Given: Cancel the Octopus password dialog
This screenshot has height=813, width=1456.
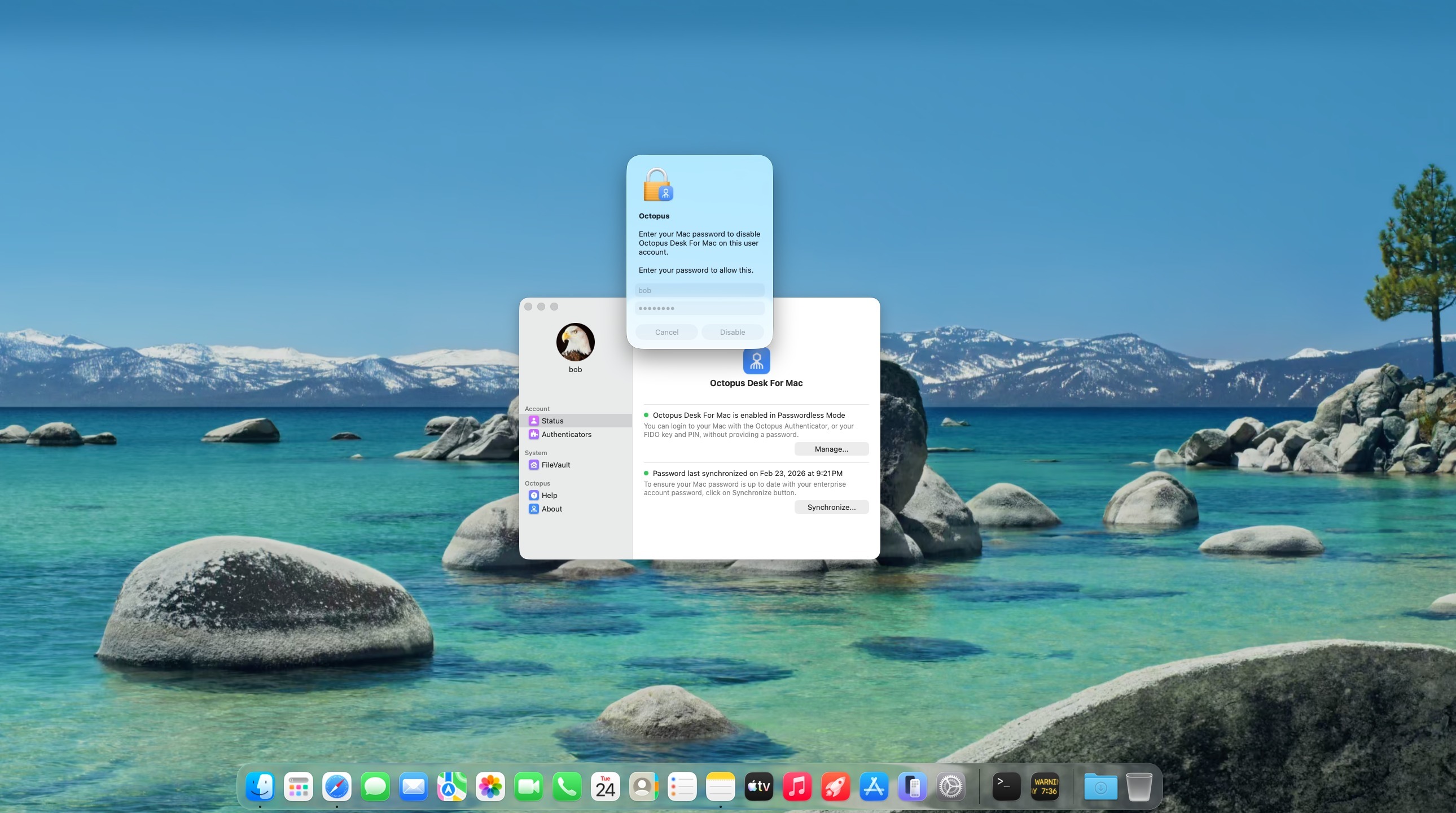Looking at the screenshot, I should pyautogui.click(x=666, y=332).
